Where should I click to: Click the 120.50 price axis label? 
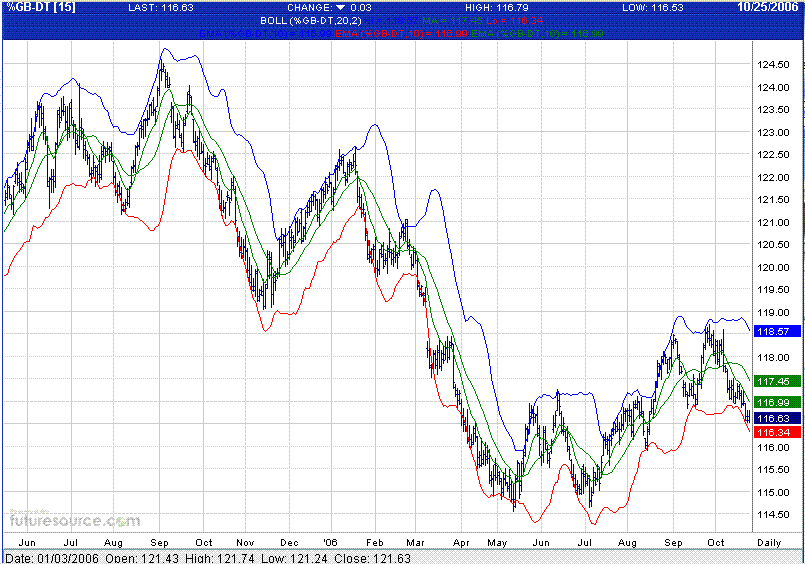click(x=774, y=245)
